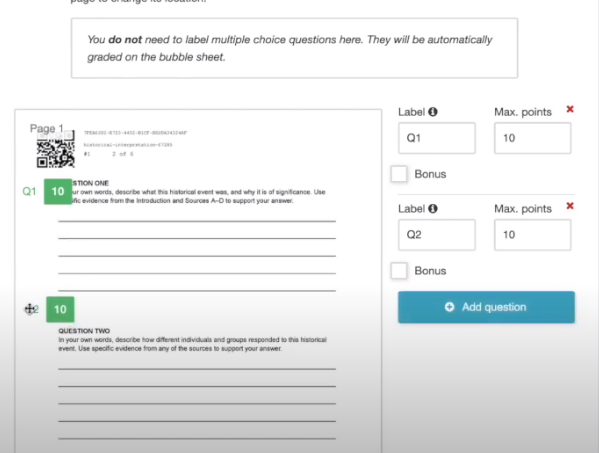Viewport: 599px width, 453px height.
Task: Click the Page 1 title label
Action: (47, 128)
